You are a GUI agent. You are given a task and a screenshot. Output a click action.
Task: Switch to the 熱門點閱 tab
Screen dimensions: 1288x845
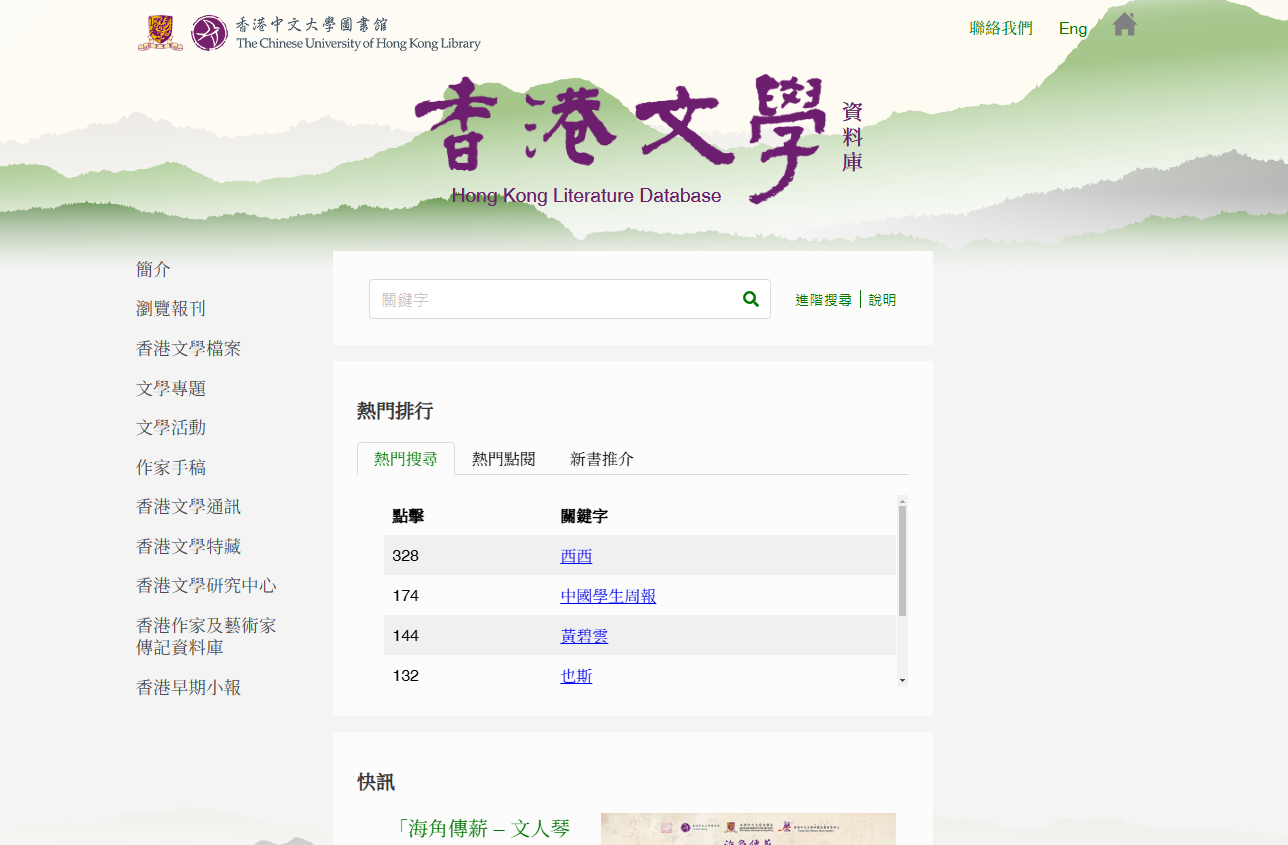[504, 459]
